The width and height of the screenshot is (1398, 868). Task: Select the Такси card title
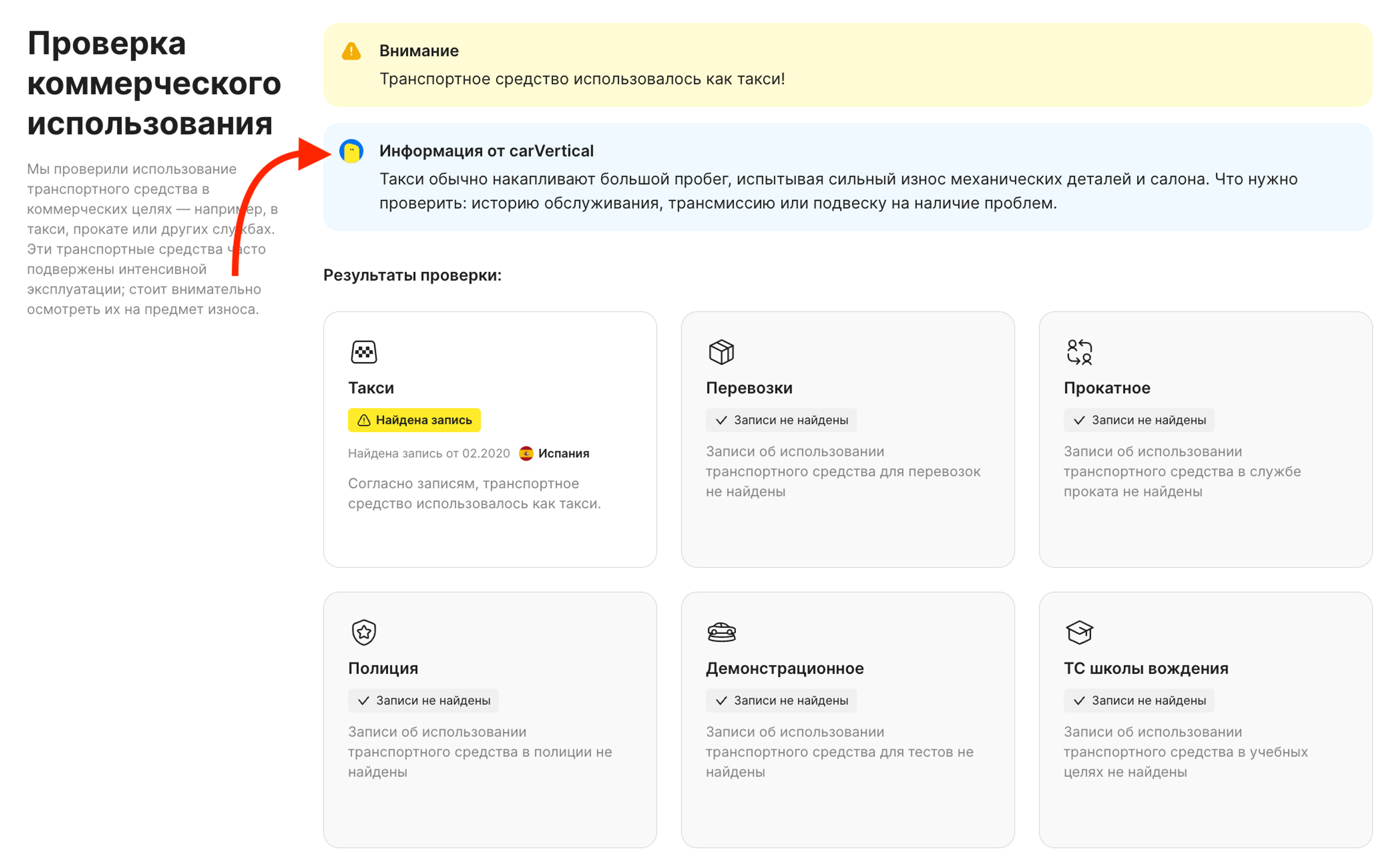click(371, 388)
